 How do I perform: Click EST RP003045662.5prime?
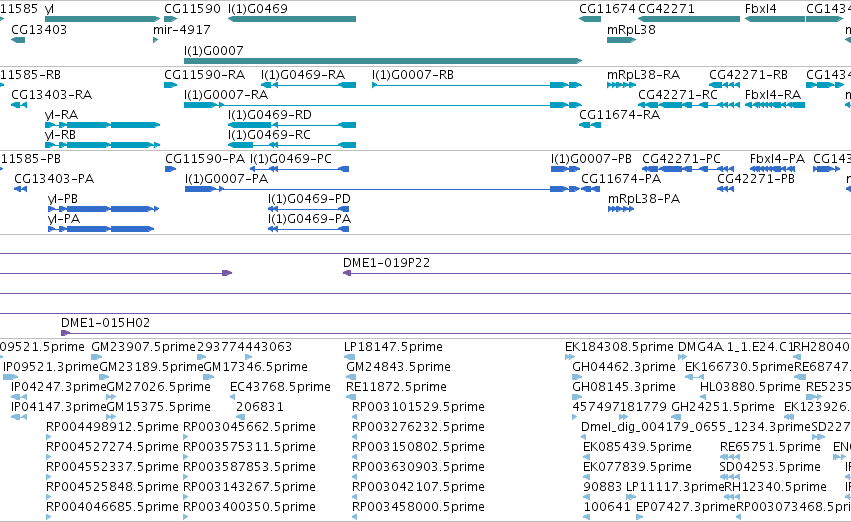(x=250, y=428)
